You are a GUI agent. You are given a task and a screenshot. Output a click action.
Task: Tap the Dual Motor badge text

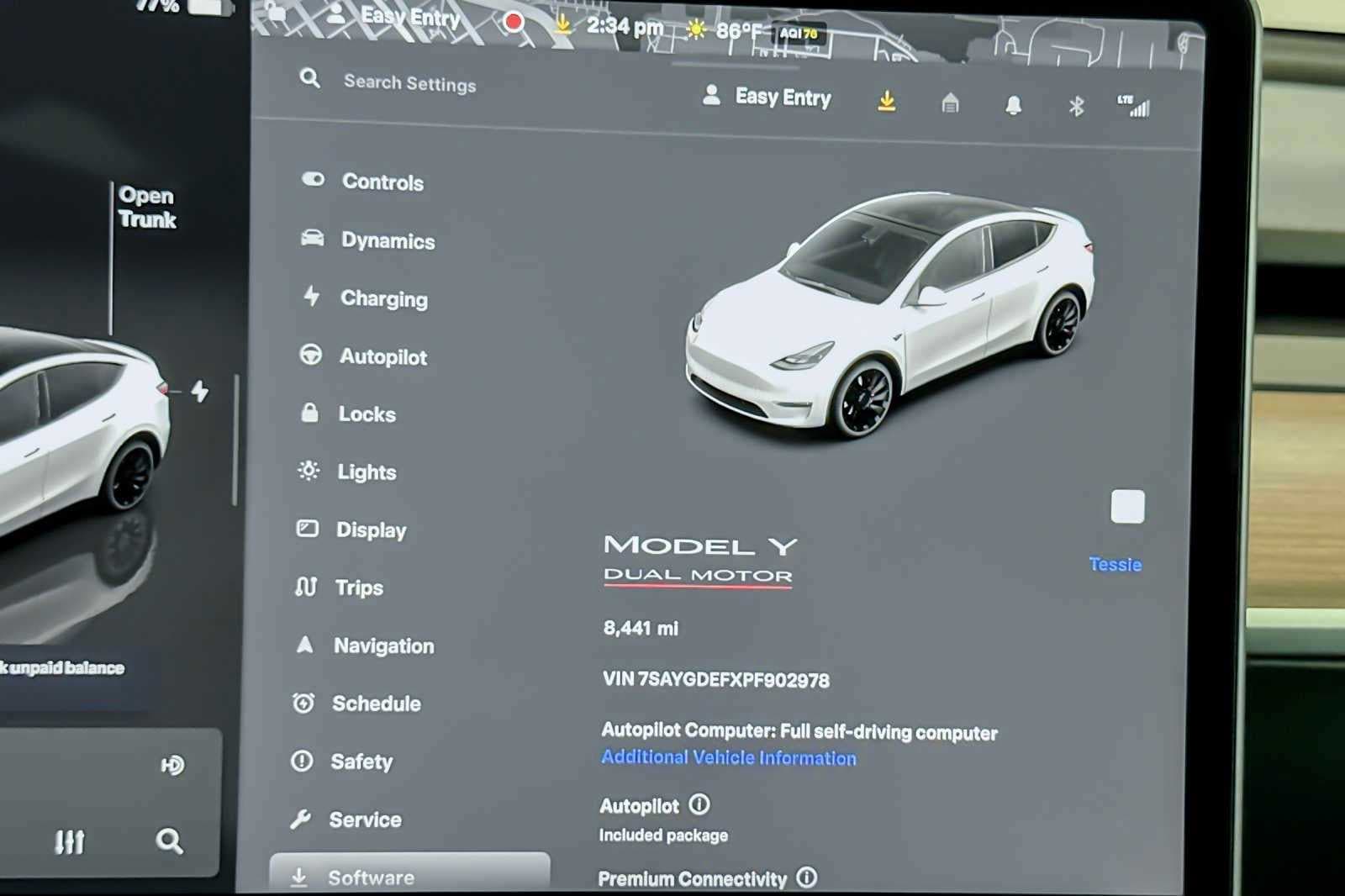tap(698, 576)
